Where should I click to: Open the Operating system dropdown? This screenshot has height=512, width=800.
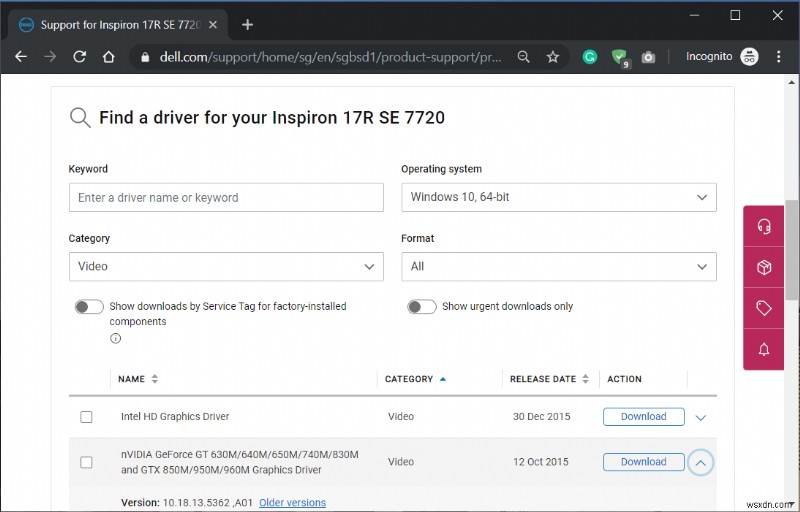(558, 197)
